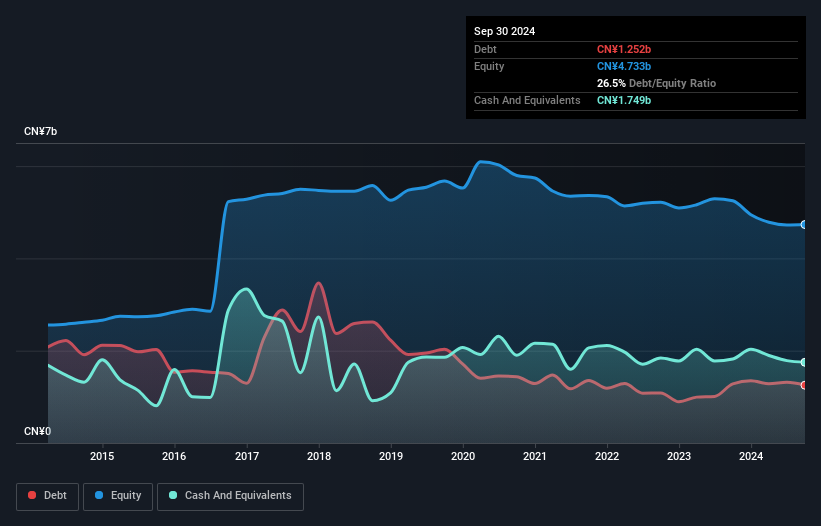Viewport: 821px width, 526px height.
Task: Click the CN¥4.733b equity value
Action: pos(624,66)
